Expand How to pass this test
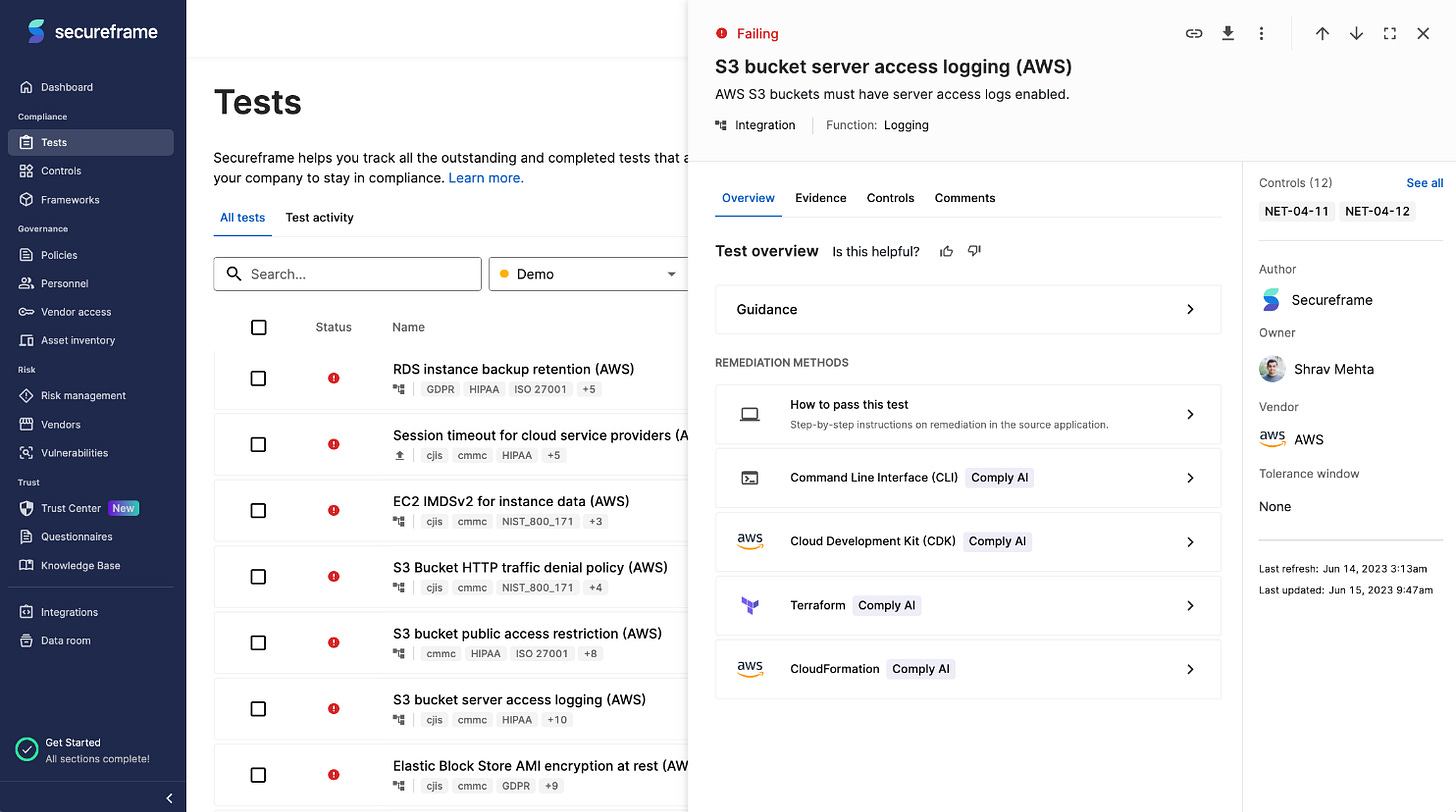The width and height of the screenshot is (1456, 812). (x=968, y=414)
